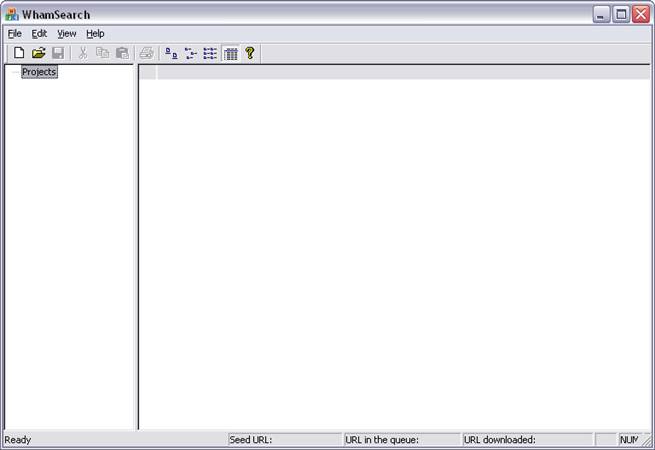
Task: Click the NUM indicator in status bar
Action: coord(630,440)
